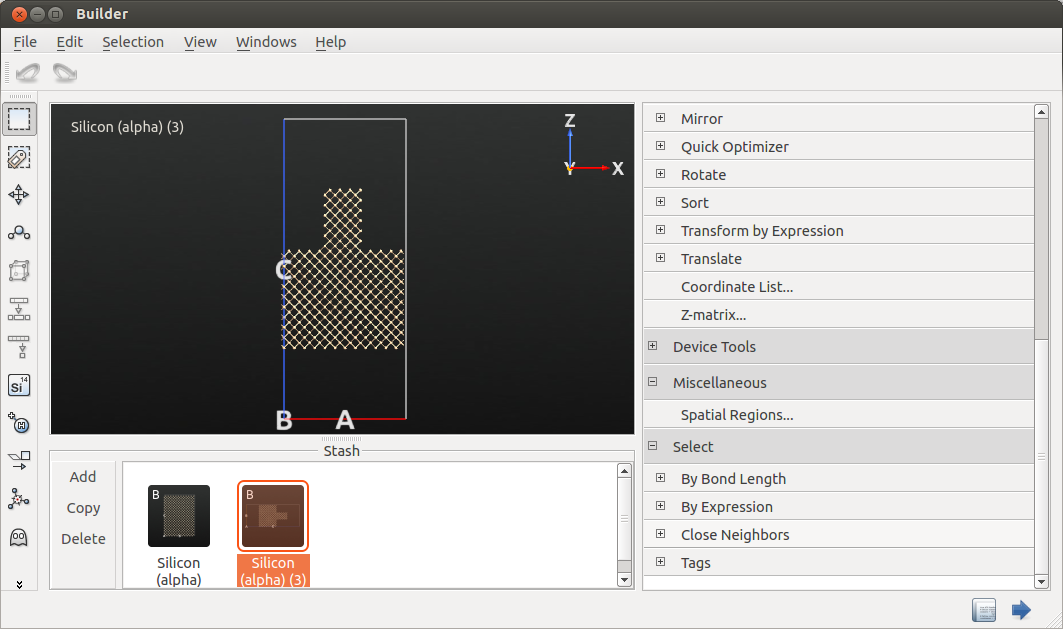The width and height of the screenshot is (1063, 629).
Task: Expand the By Bond Length option
Action: pyautogui.click(x=660, y=478)
